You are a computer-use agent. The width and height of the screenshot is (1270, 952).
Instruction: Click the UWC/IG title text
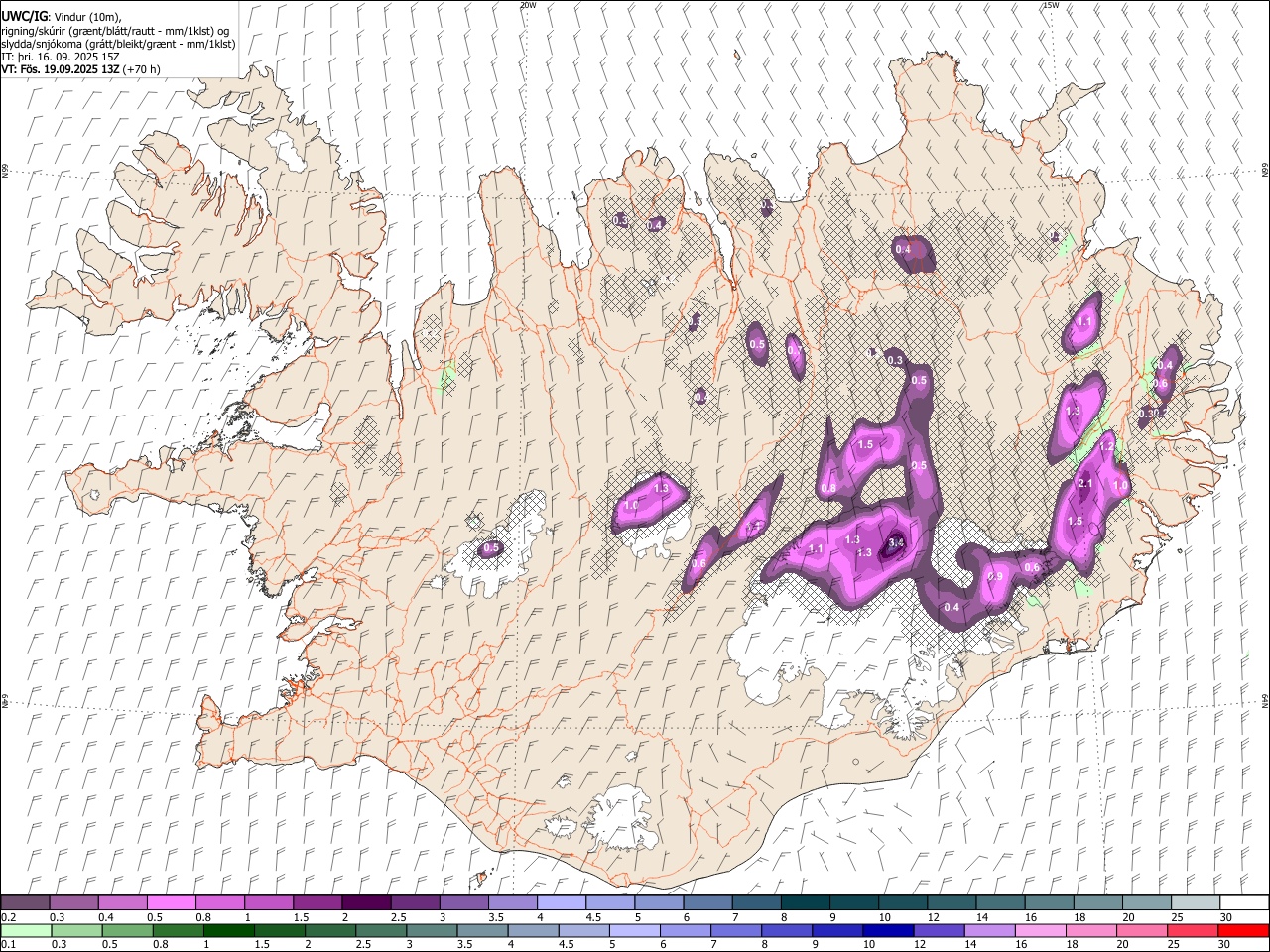tap(23, 17)
